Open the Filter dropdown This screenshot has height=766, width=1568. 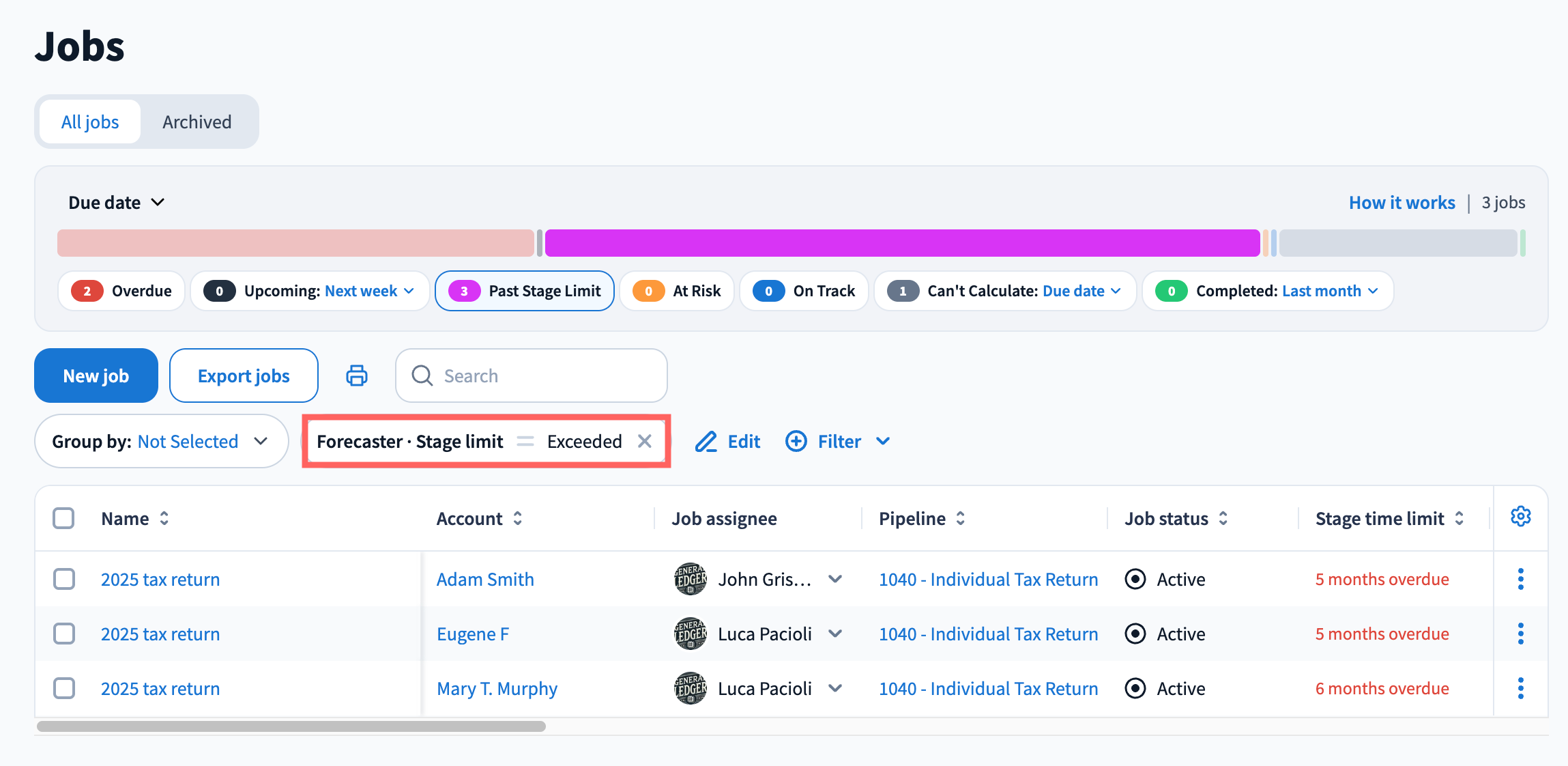point(838,442)
